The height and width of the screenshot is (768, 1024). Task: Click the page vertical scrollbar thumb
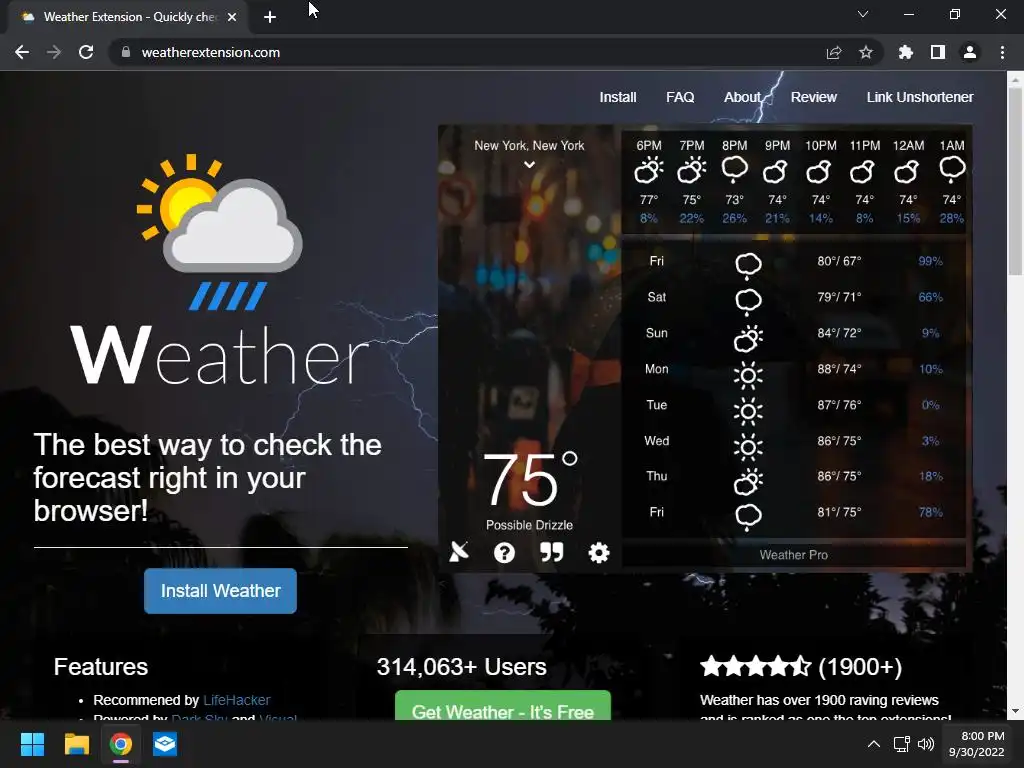pos(1015,182)
